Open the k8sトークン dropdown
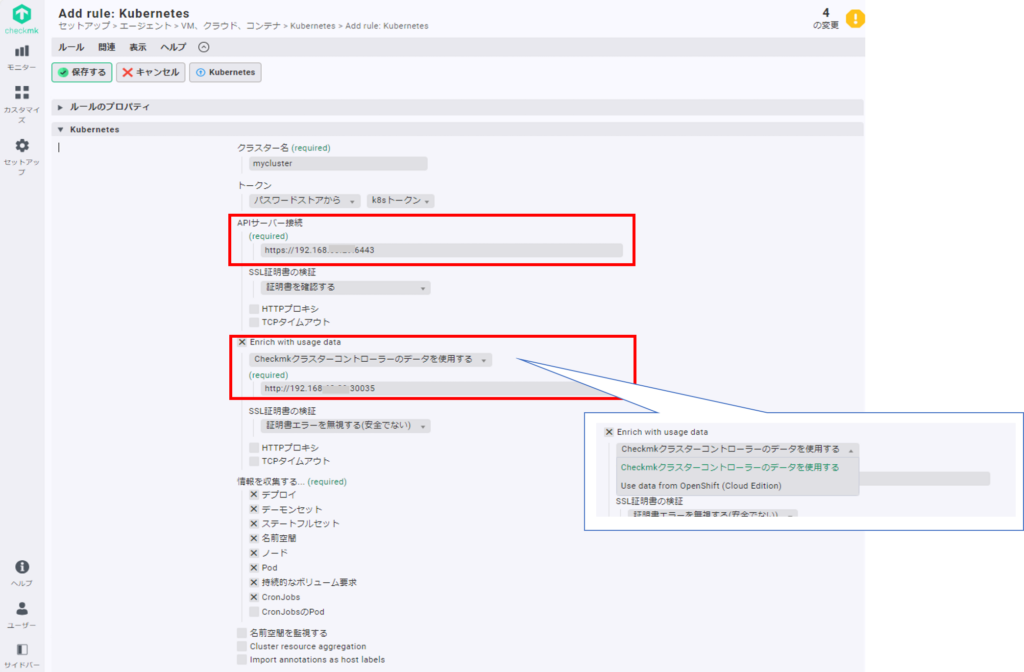Viewport: 1024px width, 672px height. click(400, 201)
